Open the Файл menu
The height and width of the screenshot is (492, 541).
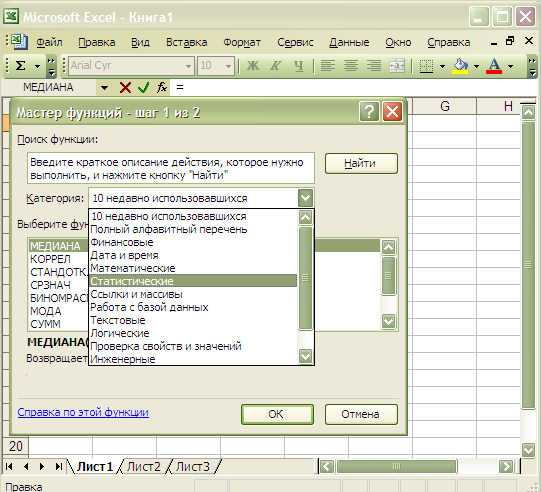49,42
